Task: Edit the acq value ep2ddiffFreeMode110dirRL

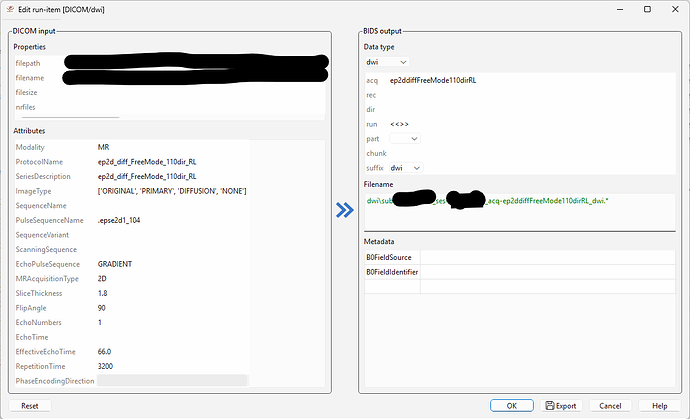Action: [x=433, y=80]
